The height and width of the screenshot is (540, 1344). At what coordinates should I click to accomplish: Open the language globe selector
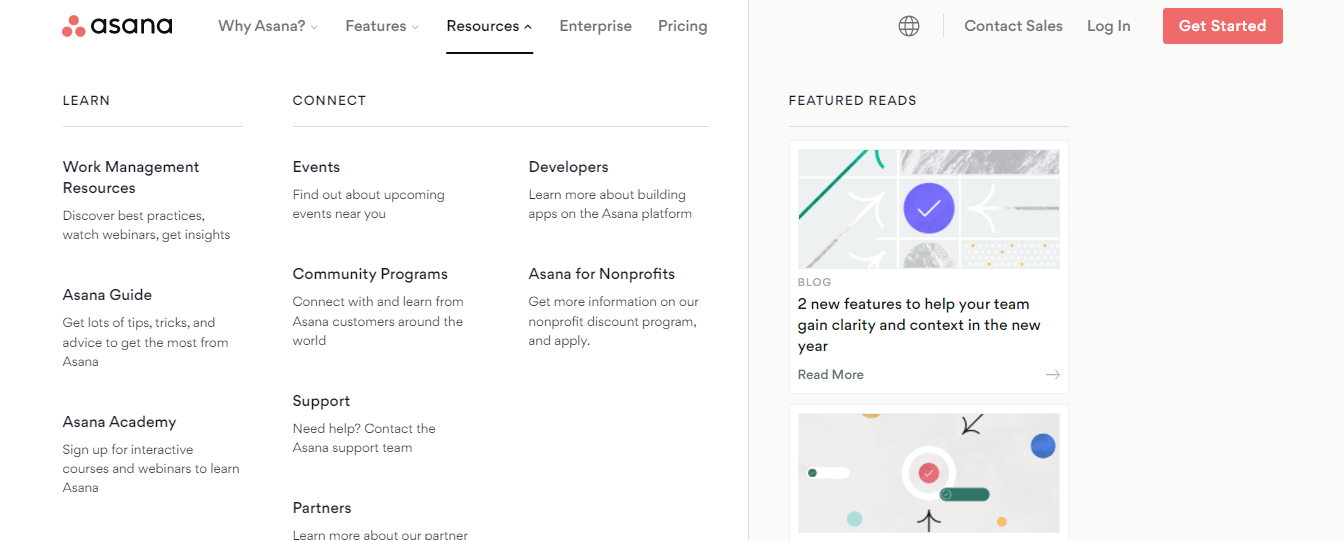point(909,26)
